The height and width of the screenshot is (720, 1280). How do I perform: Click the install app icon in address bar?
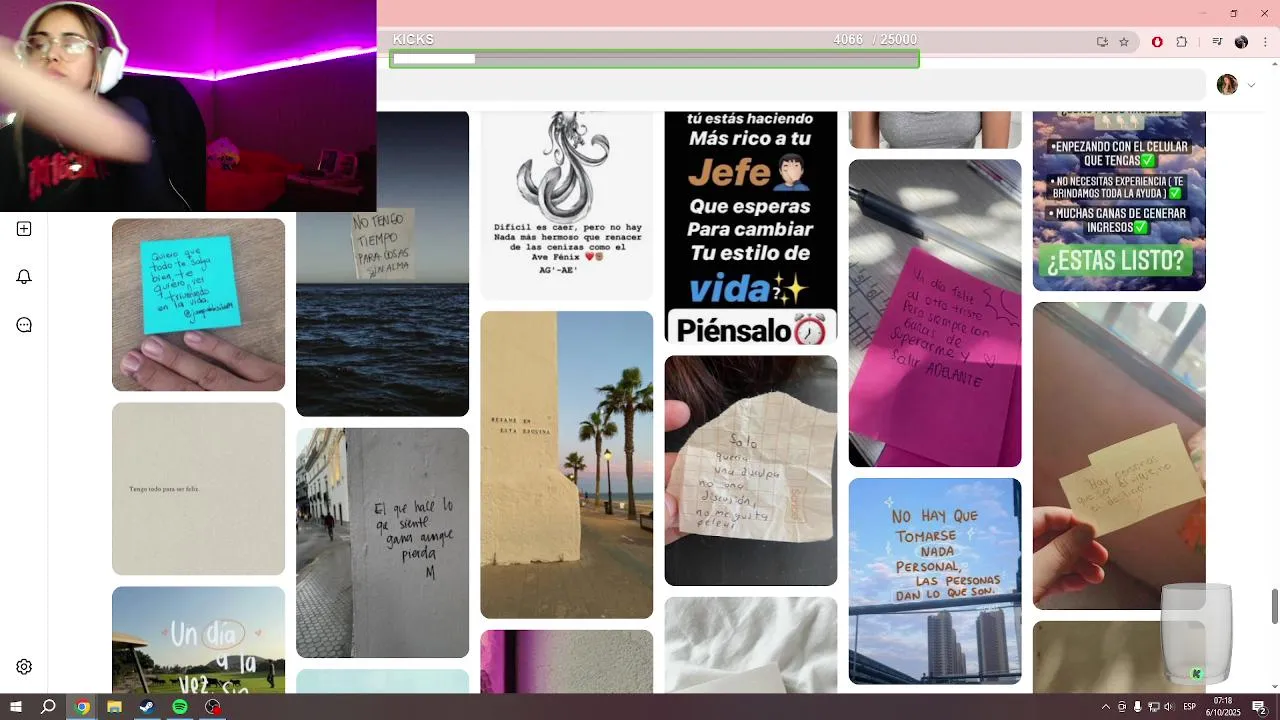pyautogui.click(x=1102, y=42)
